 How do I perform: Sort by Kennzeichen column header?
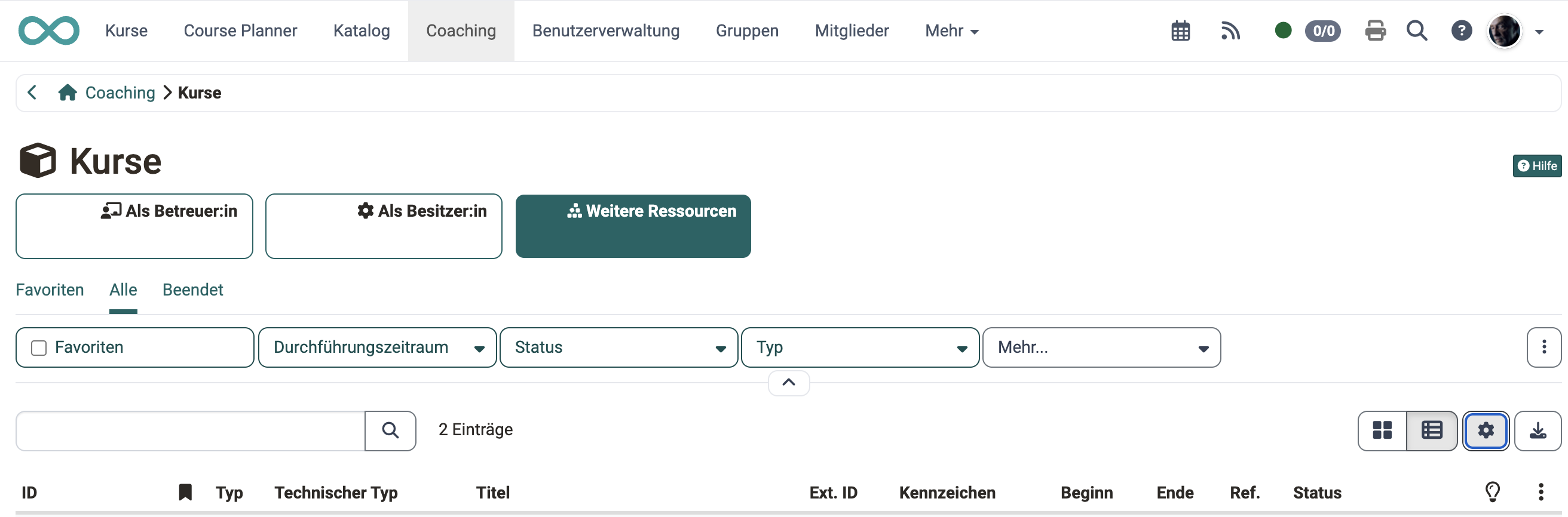tap(947, 493)
